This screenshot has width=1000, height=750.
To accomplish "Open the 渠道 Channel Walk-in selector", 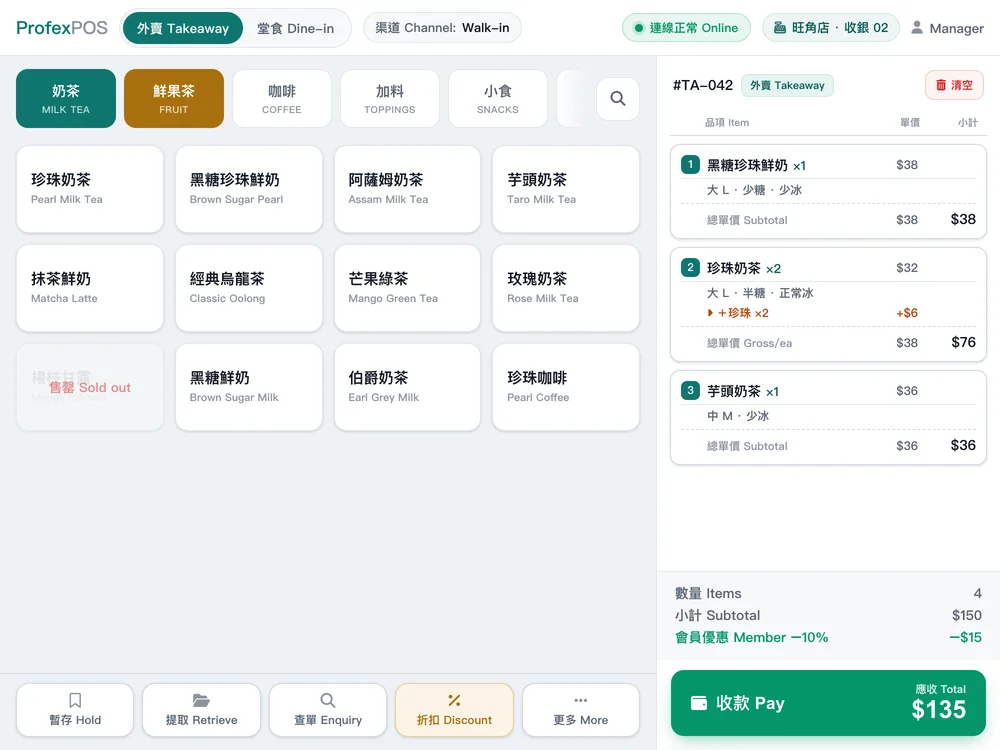I will coord(442,27).
